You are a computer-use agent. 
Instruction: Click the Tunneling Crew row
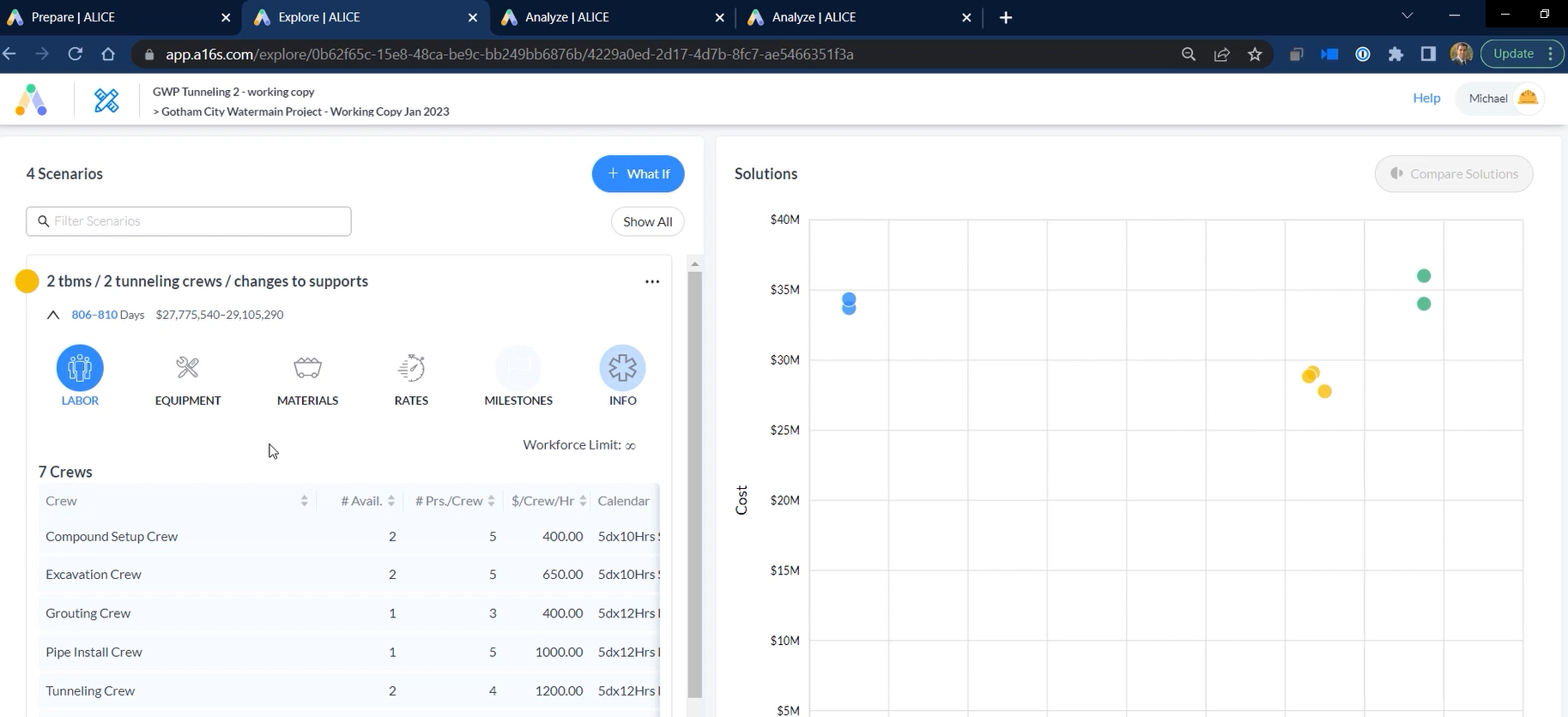tap(349, 690)
